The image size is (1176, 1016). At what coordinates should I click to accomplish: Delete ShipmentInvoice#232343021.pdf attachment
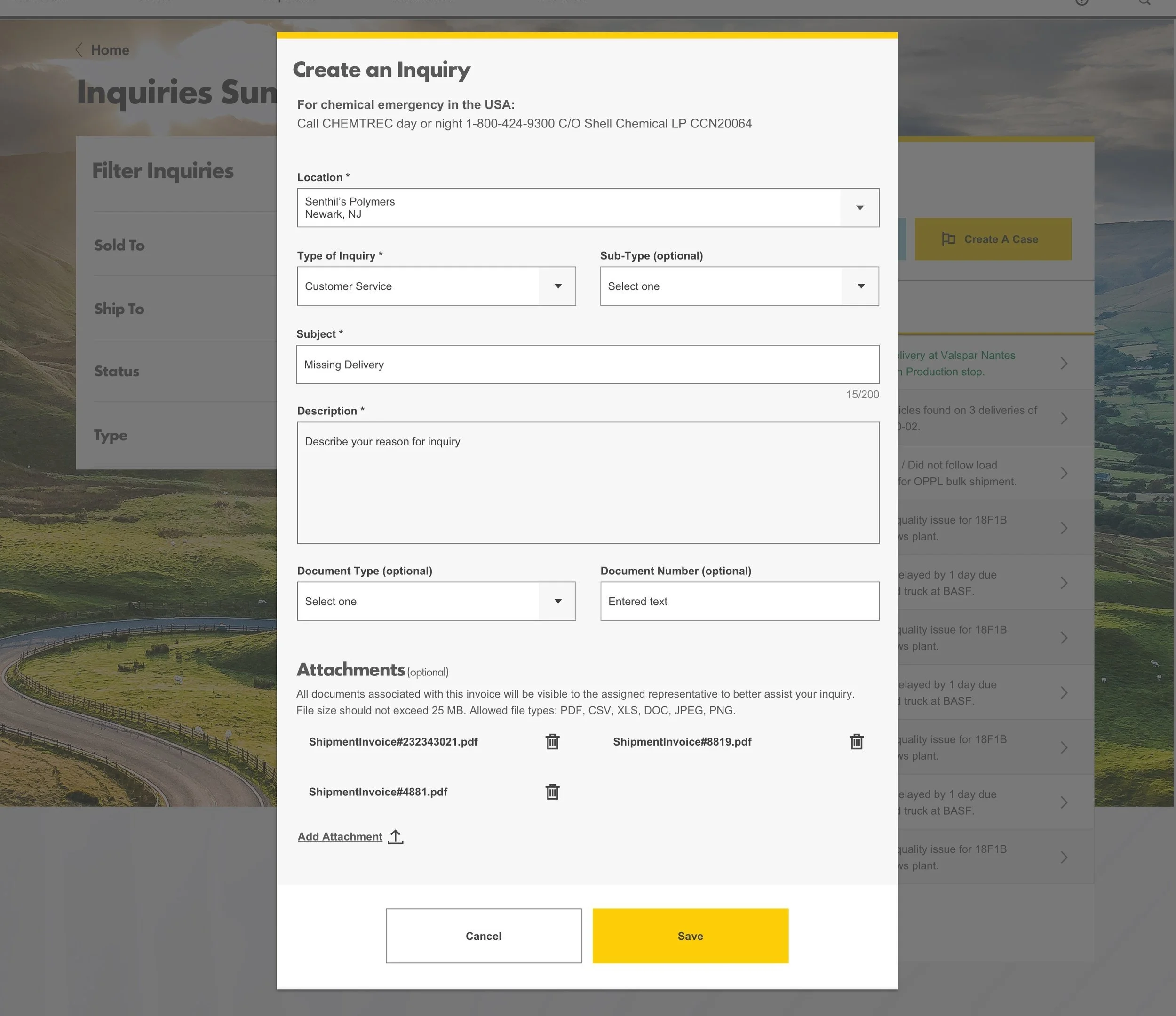552,742
